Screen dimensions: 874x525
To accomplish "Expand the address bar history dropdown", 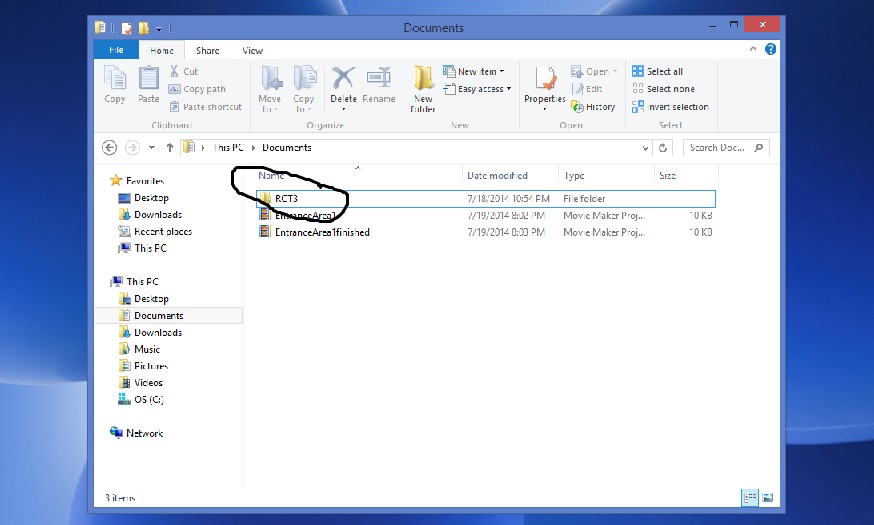I will click(645, 148).
